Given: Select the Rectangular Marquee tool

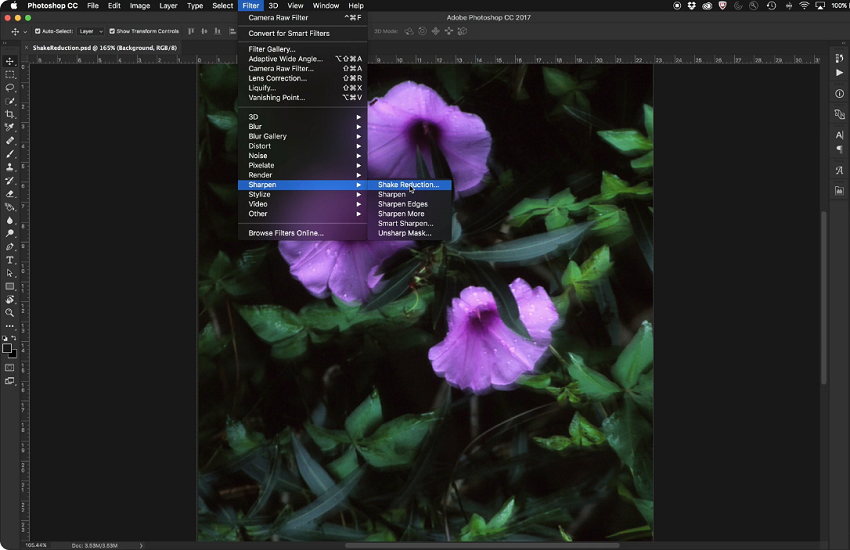Looking at the screenshot, I should [x=10, y=75].
